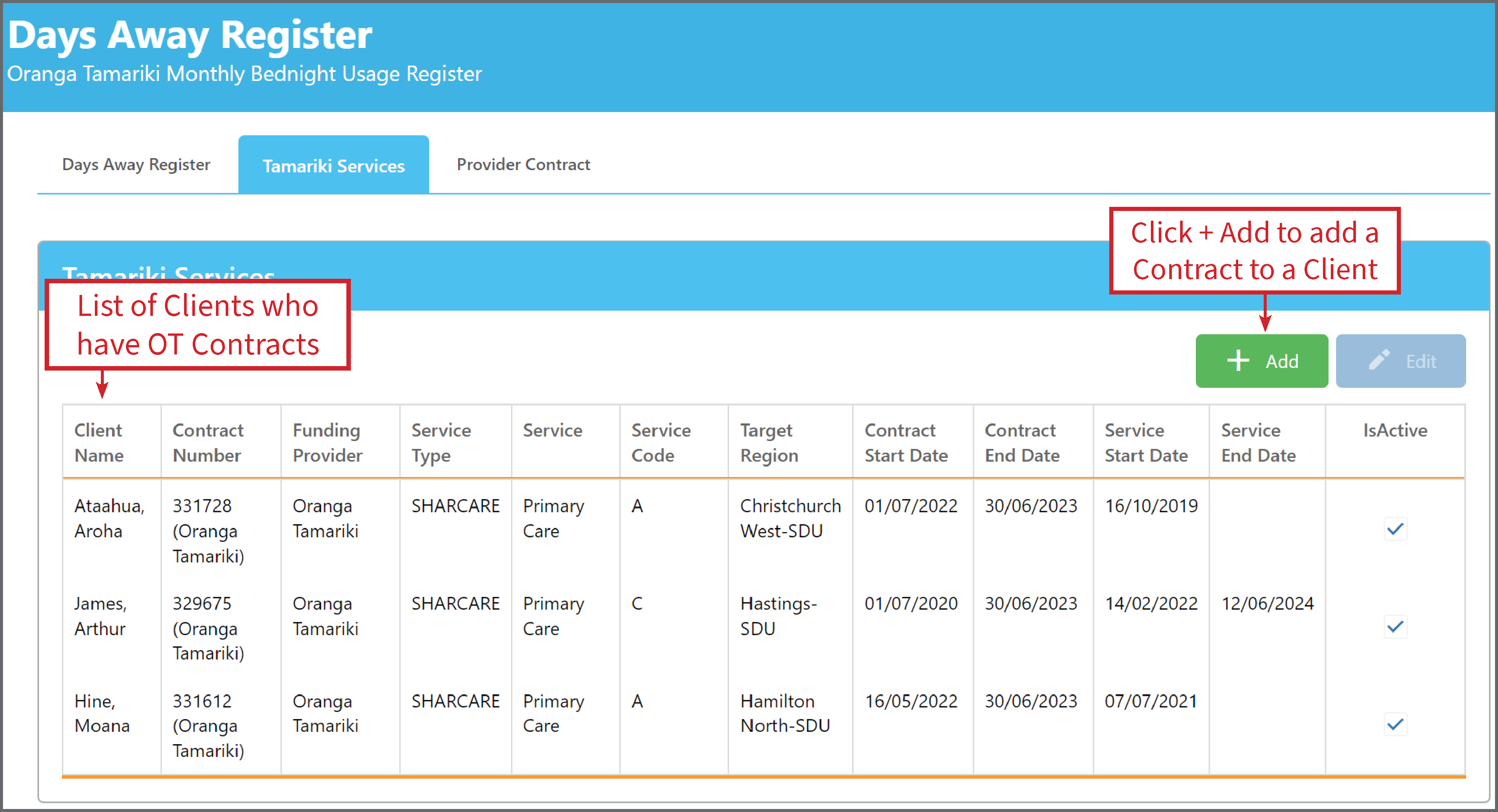This screenshot has height=812, width=1498.
Task: Click the plus icon on Add
Action: (1238, 361)
